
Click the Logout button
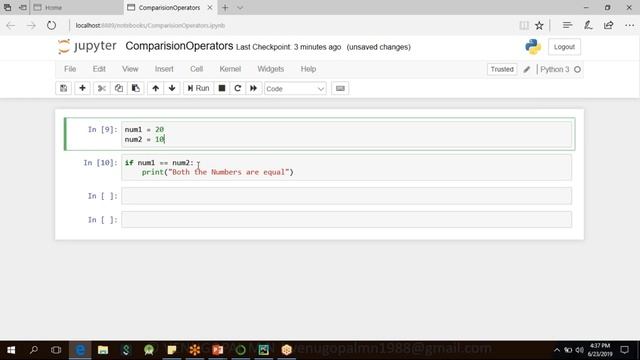pyautogui.click(x=564, y=47)
